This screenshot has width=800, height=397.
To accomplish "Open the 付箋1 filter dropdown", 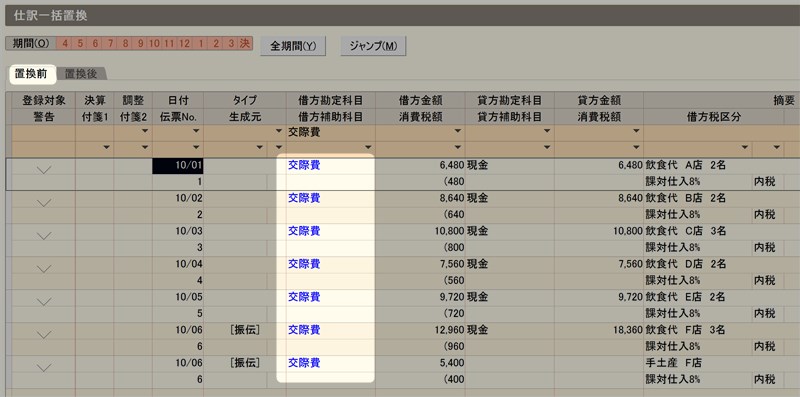I will pos(107,148).
